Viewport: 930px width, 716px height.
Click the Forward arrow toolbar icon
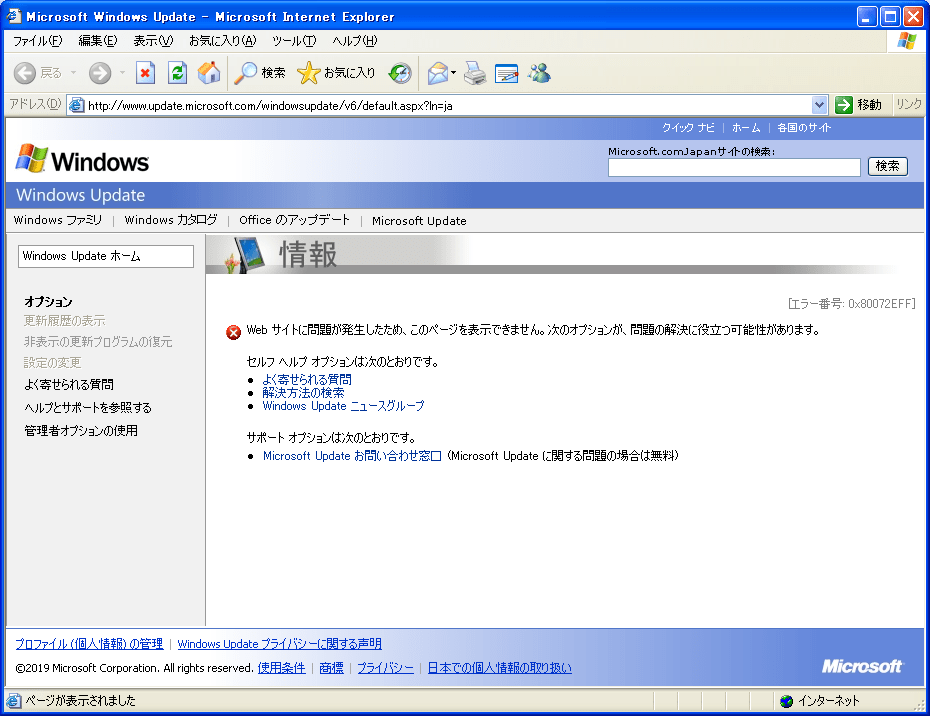(100, 73)
